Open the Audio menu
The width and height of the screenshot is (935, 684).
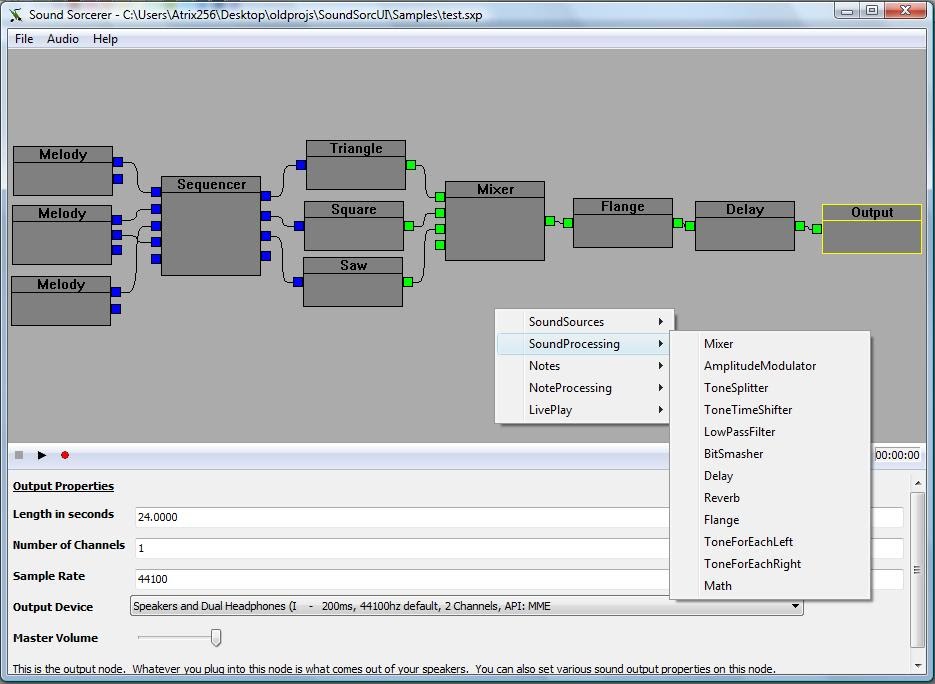pos(63,39)
